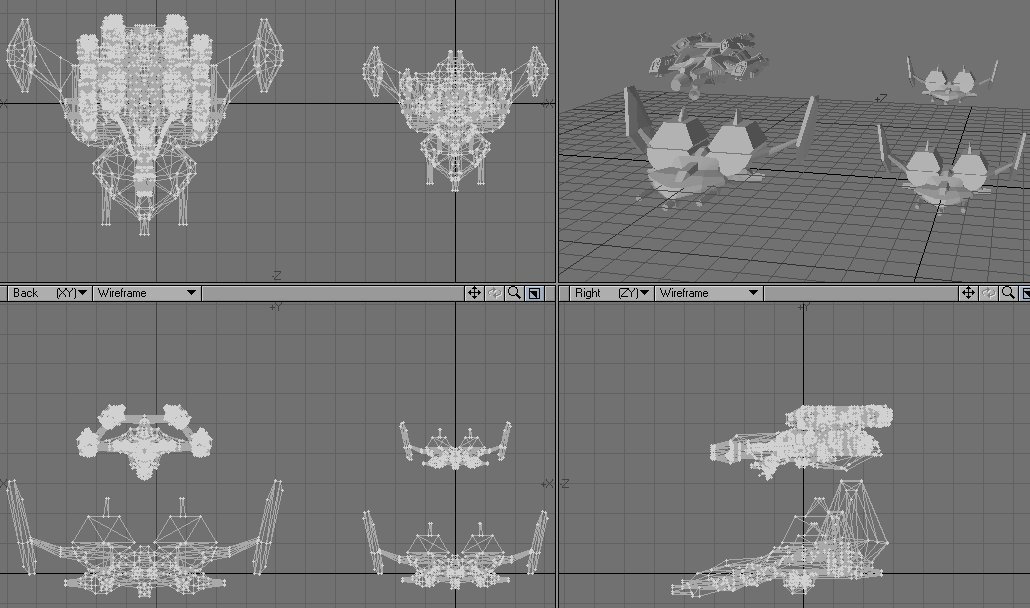Toggle maximize for the Right viewport
Image resolution: width=1030 pixels, height=608 pixels.
click(1026, 293)
